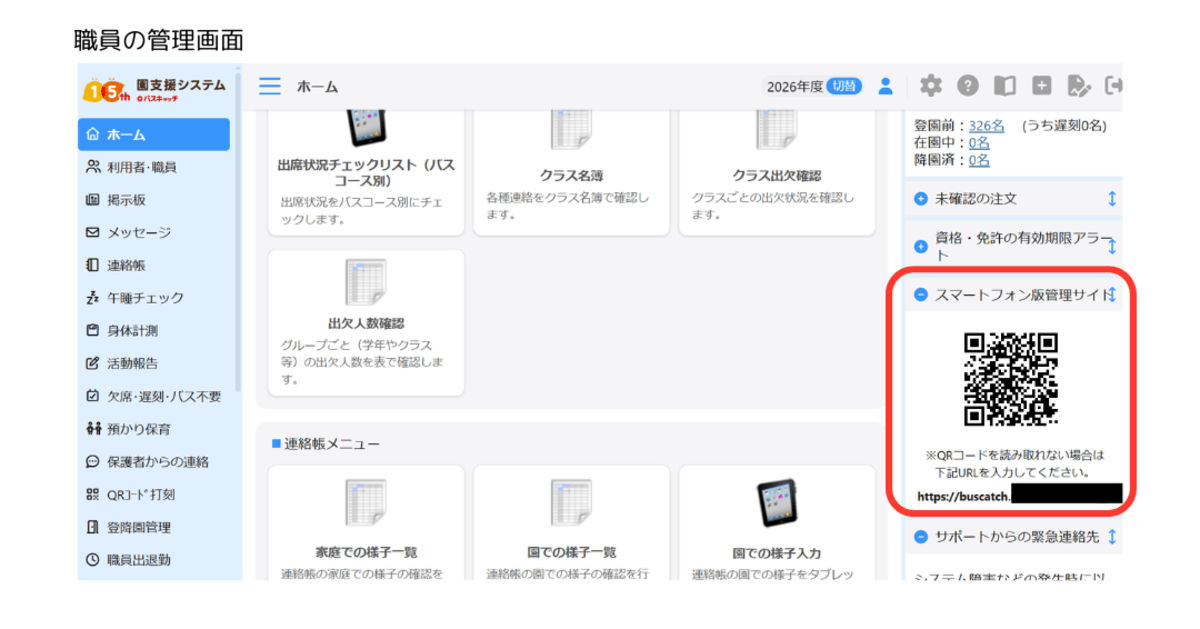Open 登降園管理 in the sidebar
This screenshot has width=1200, height=629.
(154, 527)
